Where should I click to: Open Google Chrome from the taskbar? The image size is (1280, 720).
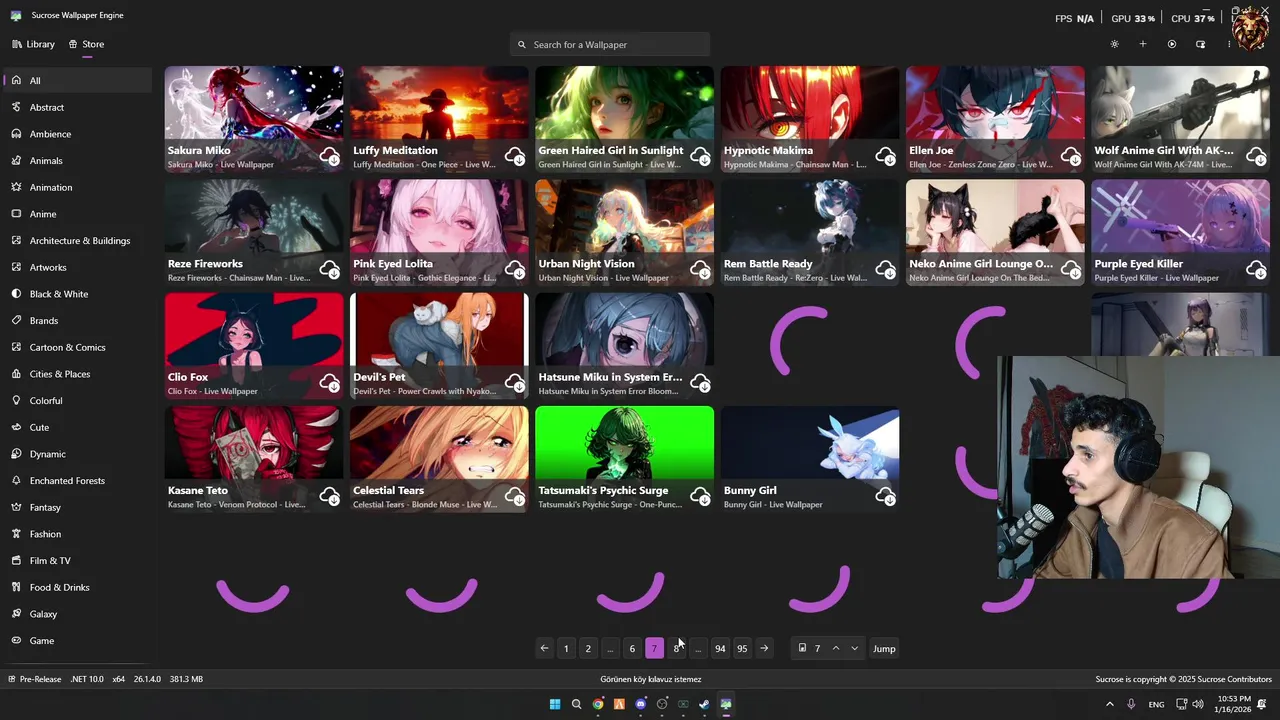(x=597, y=704)
